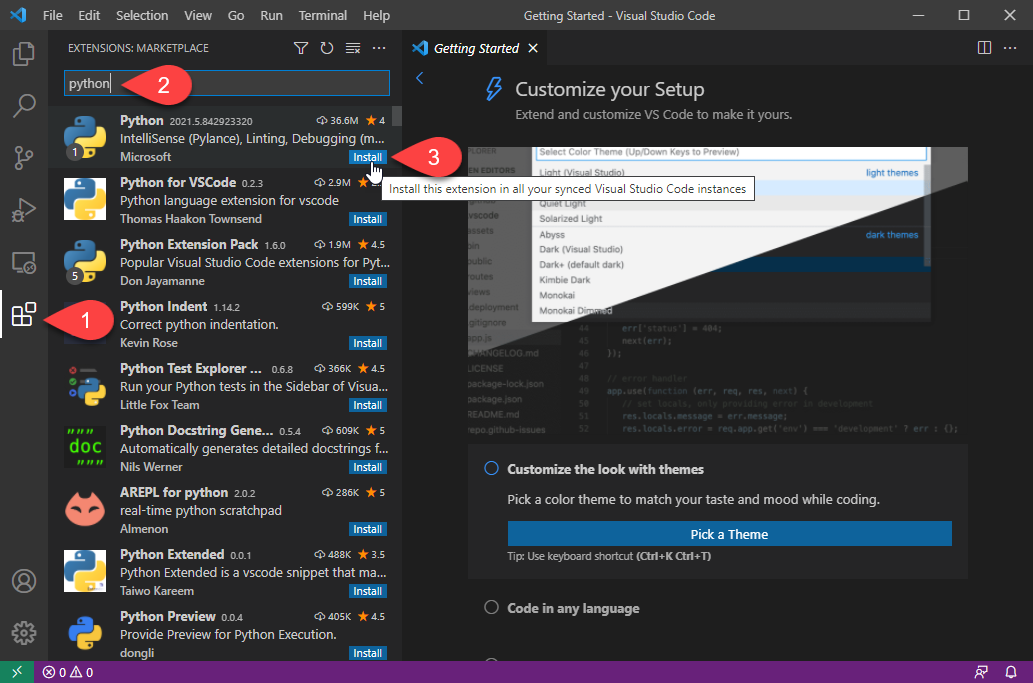Open the Run menu

click(x=271, y=15)
